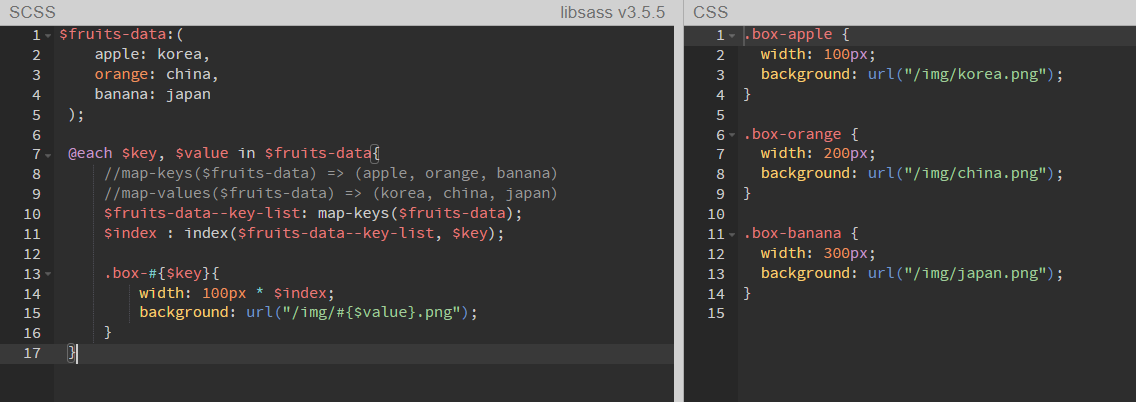The height and width of the screenshot is (402, 1136).
Task: Place cursor on 'apple: korea,' in SCSS
Action: coord(152,54)
